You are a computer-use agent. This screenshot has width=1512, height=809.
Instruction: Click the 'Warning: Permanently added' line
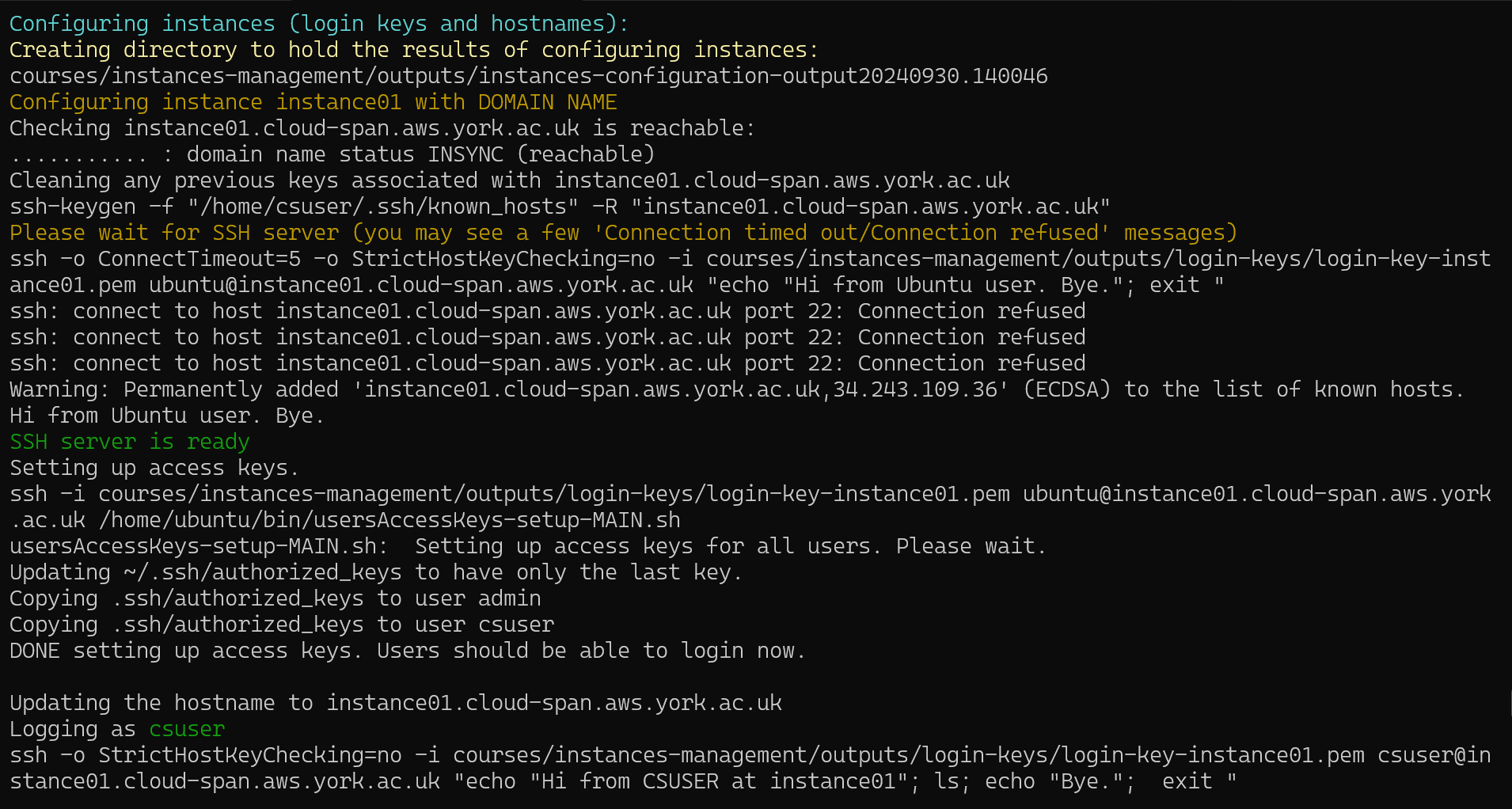point(737,389)
